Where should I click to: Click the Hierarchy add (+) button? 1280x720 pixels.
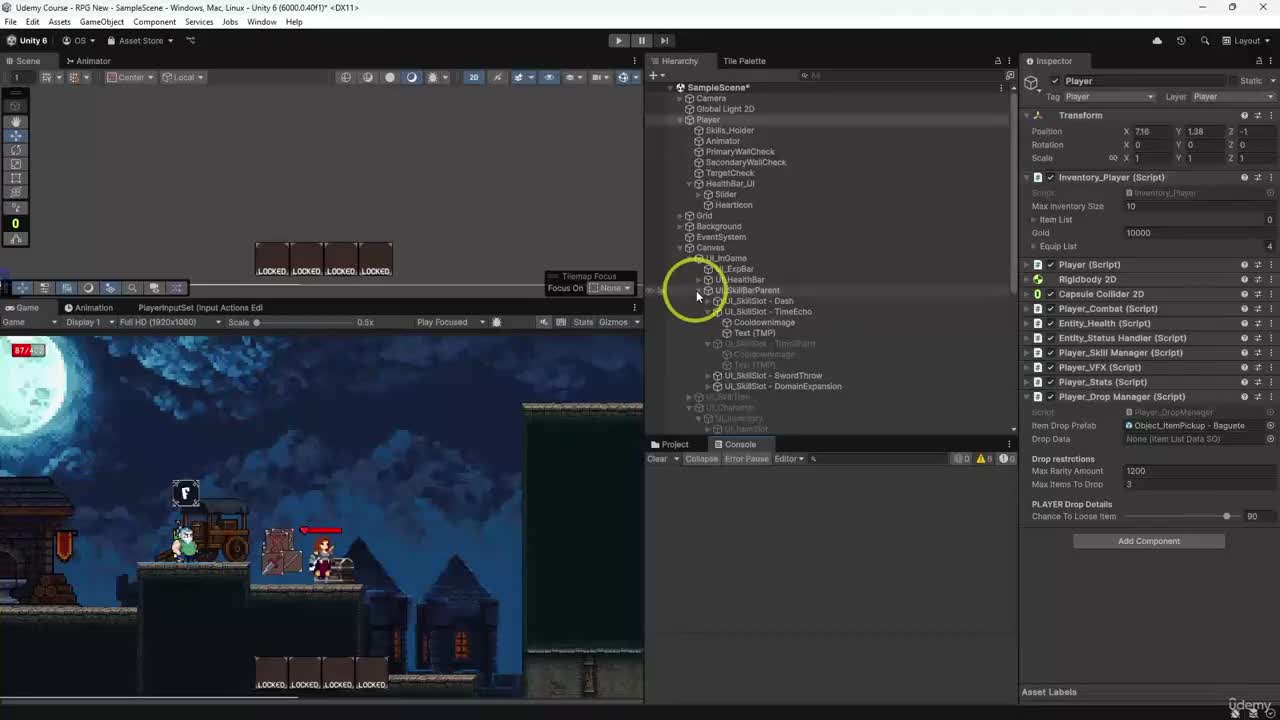click(x=653, y=76)
